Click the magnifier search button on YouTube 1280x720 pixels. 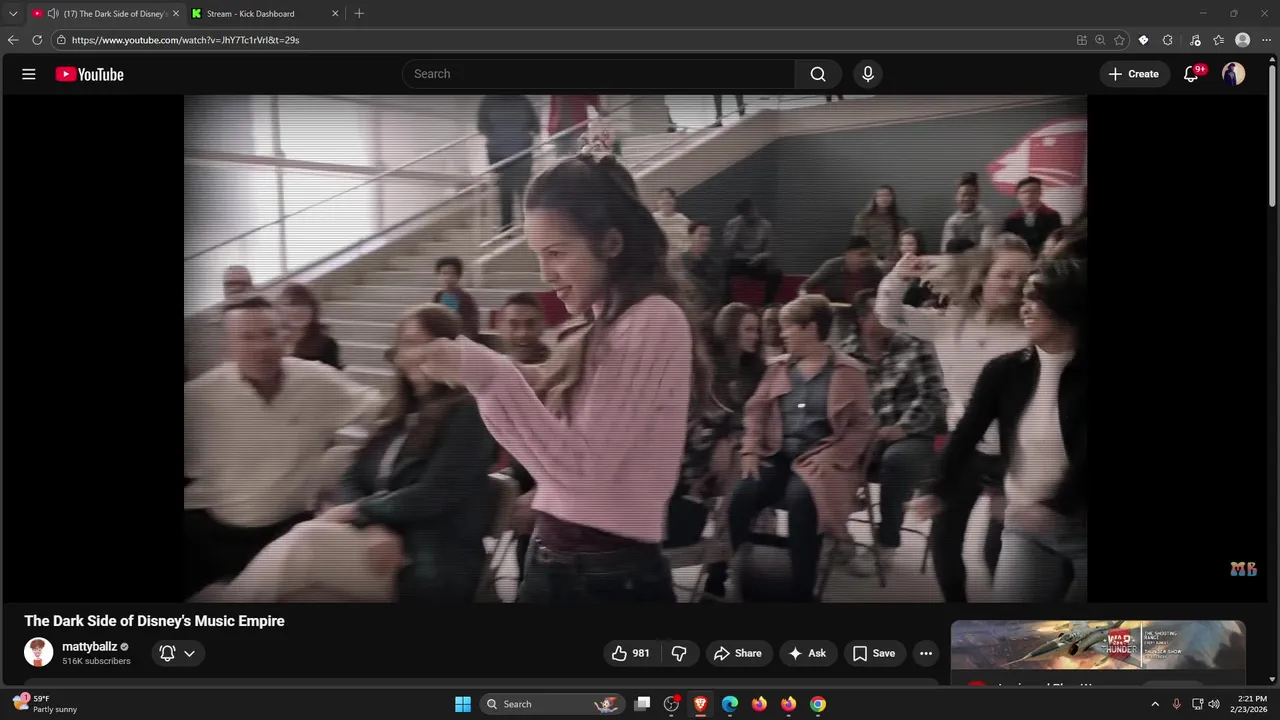818,74
